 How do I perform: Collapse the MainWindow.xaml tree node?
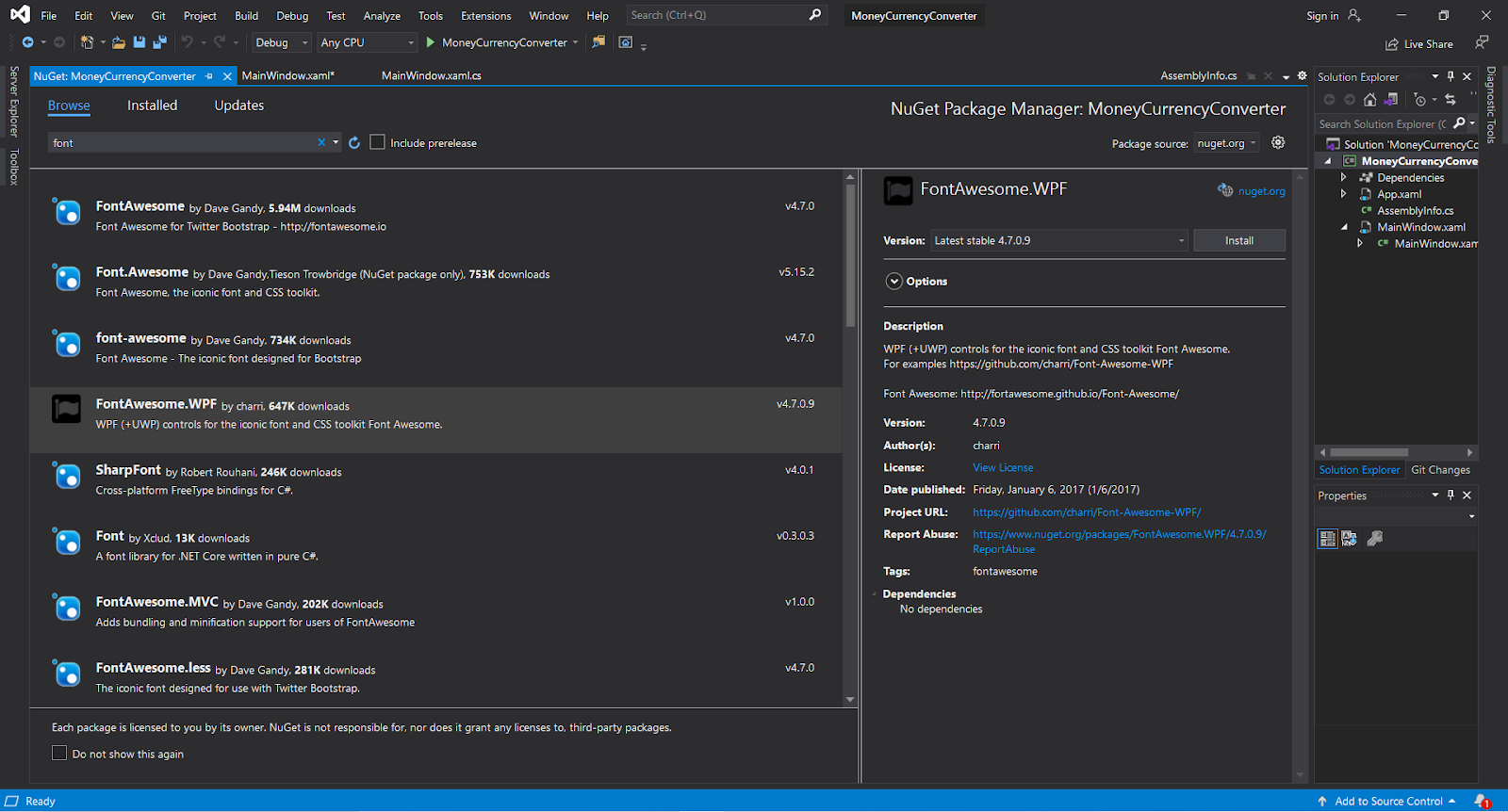click(1344, 227)
